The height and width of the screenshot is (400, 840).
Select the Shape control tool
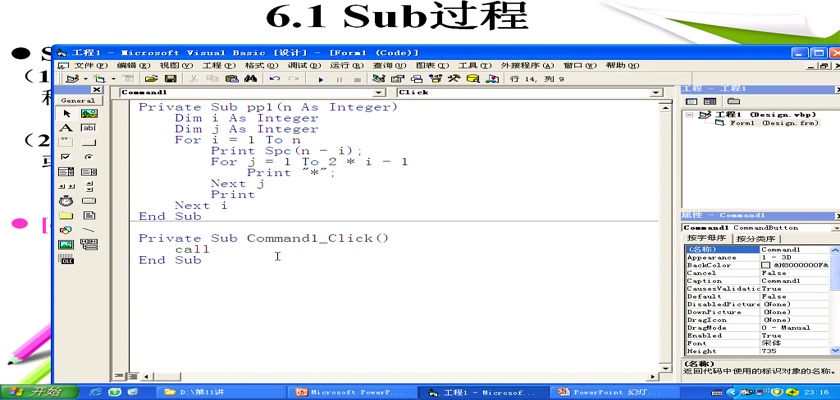66,230
